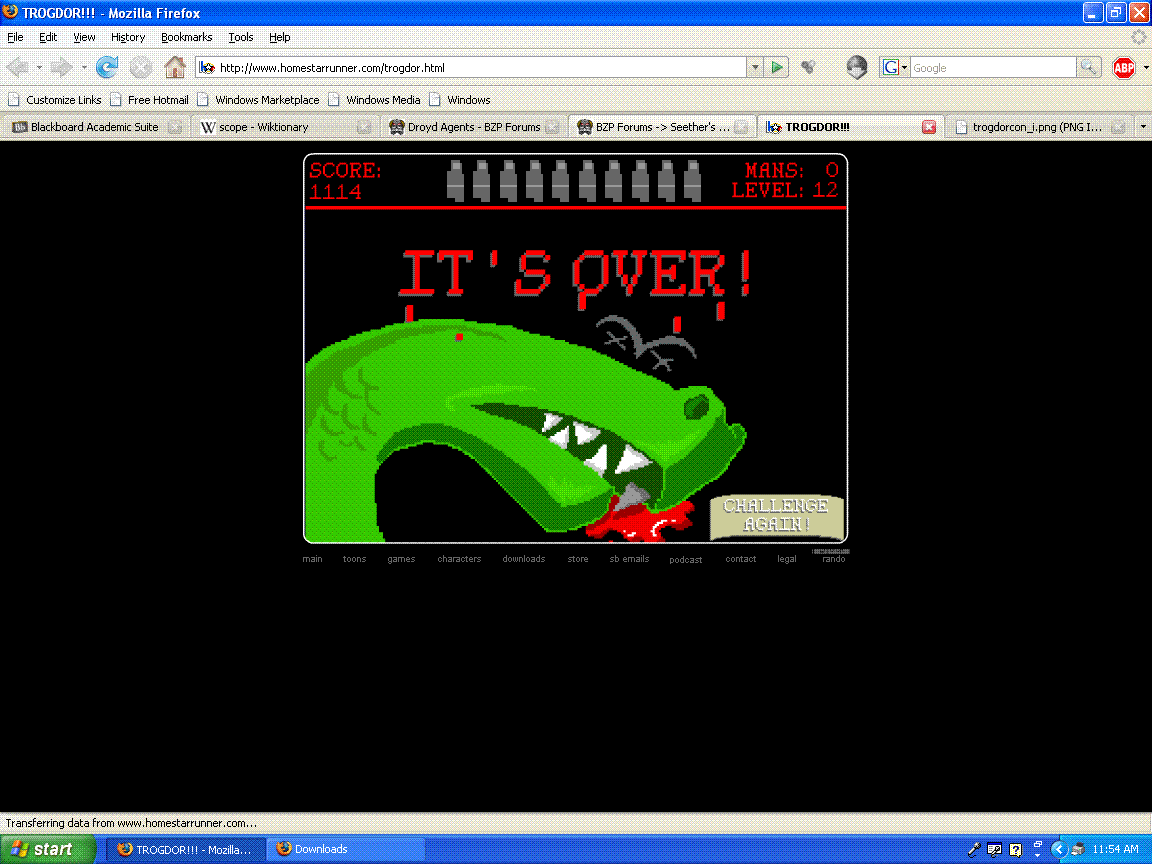The width and height of the screenshot is (1152, 864).
Task: Open Free Hotmail bookmark
Action: 149,100
